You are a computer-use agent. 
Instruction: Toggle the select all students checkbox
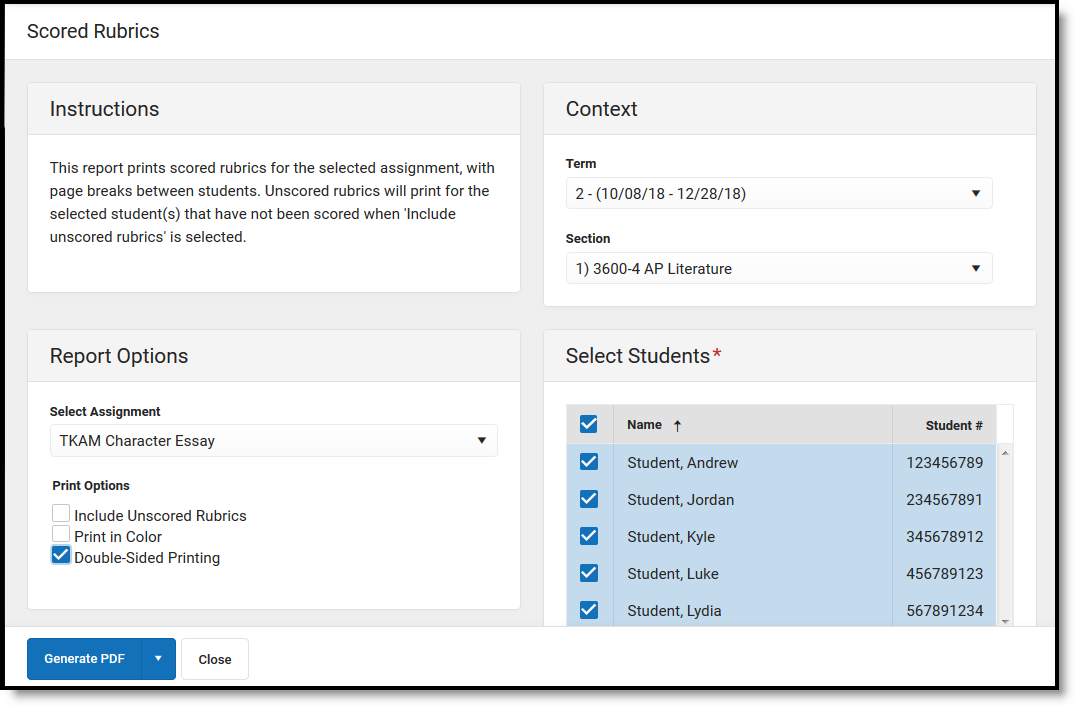click(589, 424)
